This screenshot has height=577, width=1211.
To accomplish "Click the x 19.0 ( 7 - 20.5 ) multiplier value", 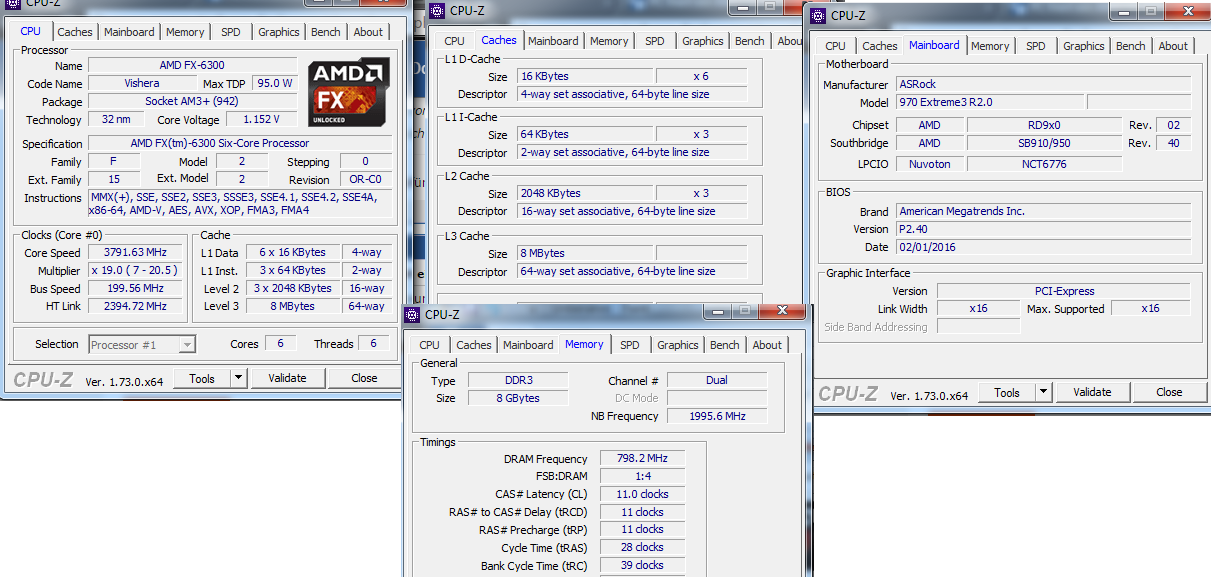I will (136, 271).
